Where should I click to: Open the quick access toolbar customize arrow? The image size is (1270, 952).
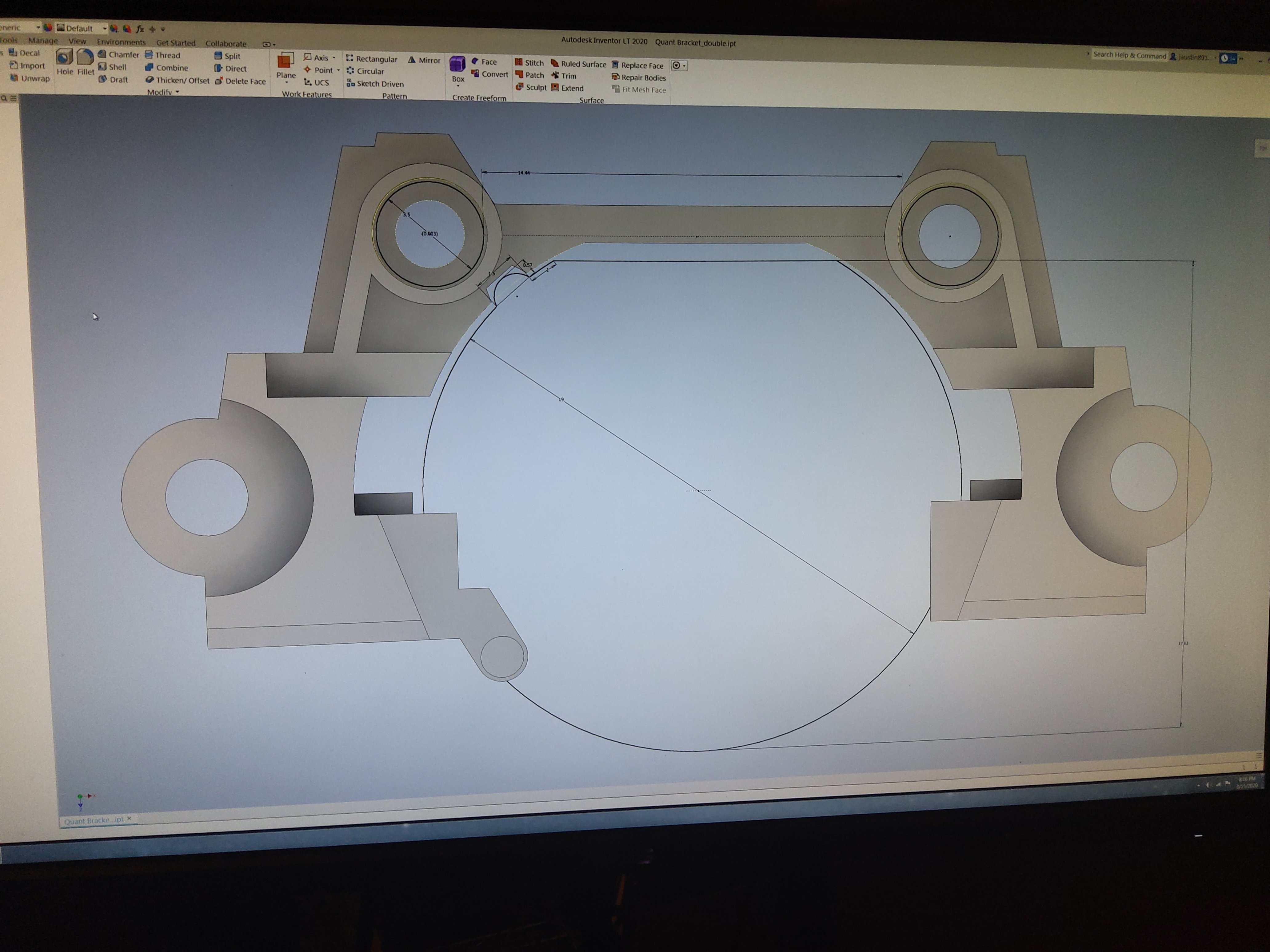[x=163, y=29]
